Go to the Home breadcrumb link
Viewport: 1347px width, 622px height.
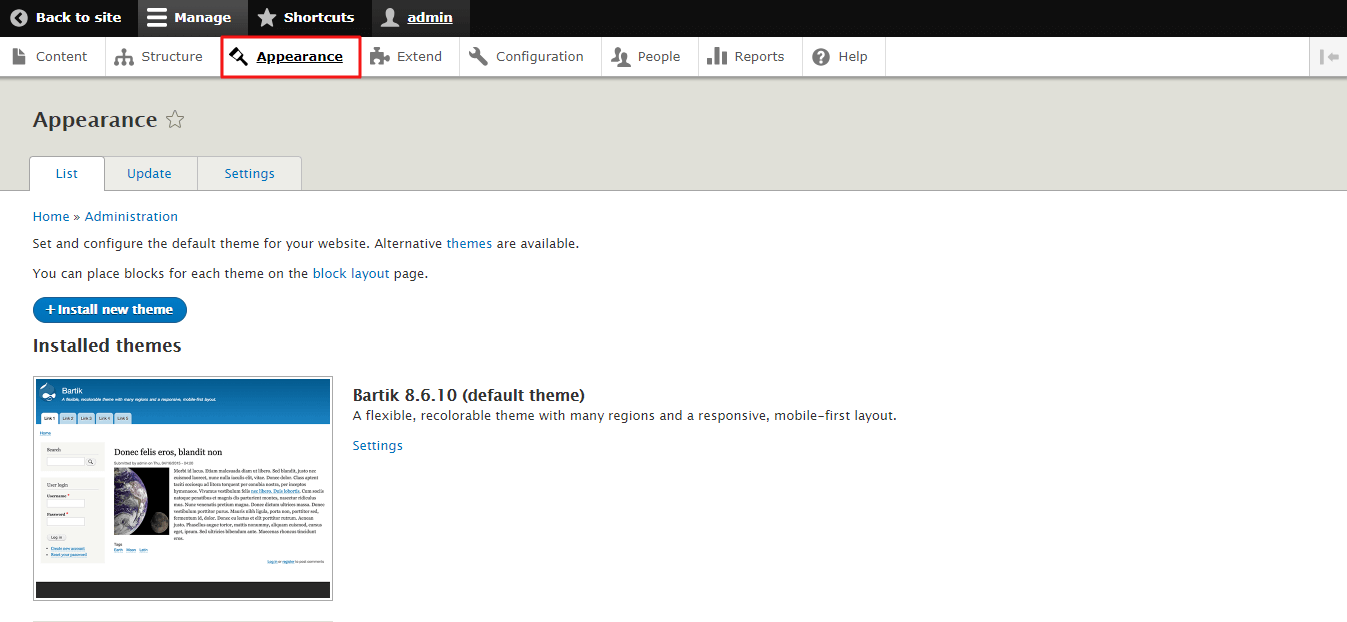(51, 216)
